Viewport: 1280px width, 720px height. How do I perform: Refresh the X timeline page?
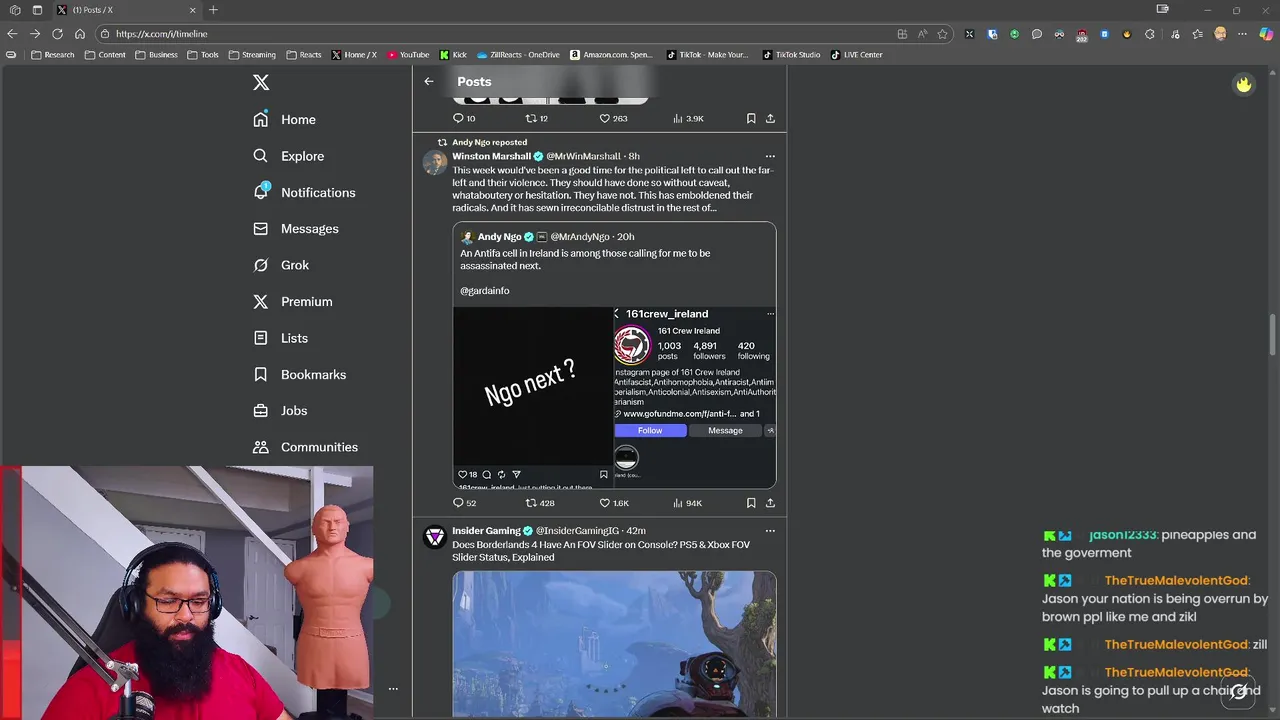coord(57,34)
